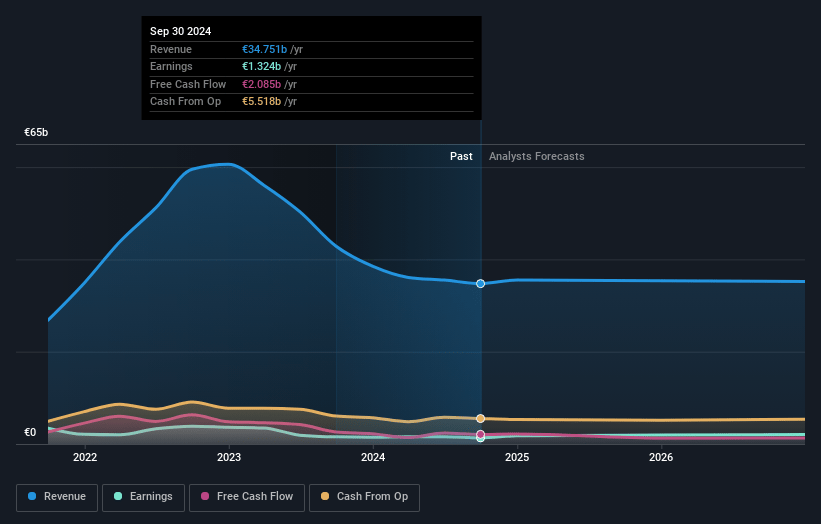Click the 'Analysts Forecasts' label

click(x=537, y=157)
